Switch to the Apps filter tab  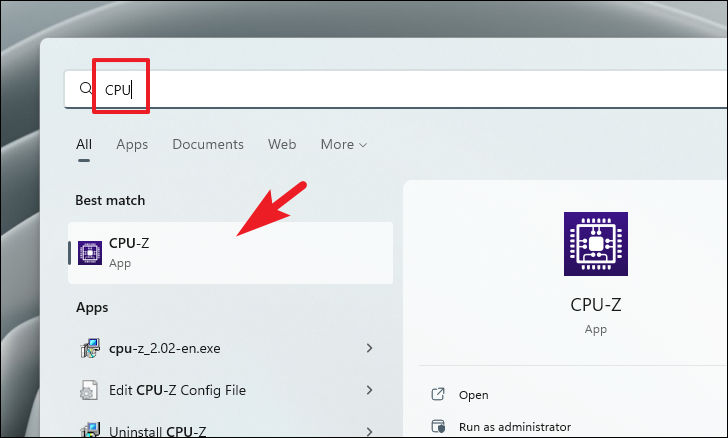tap(132, 144)
